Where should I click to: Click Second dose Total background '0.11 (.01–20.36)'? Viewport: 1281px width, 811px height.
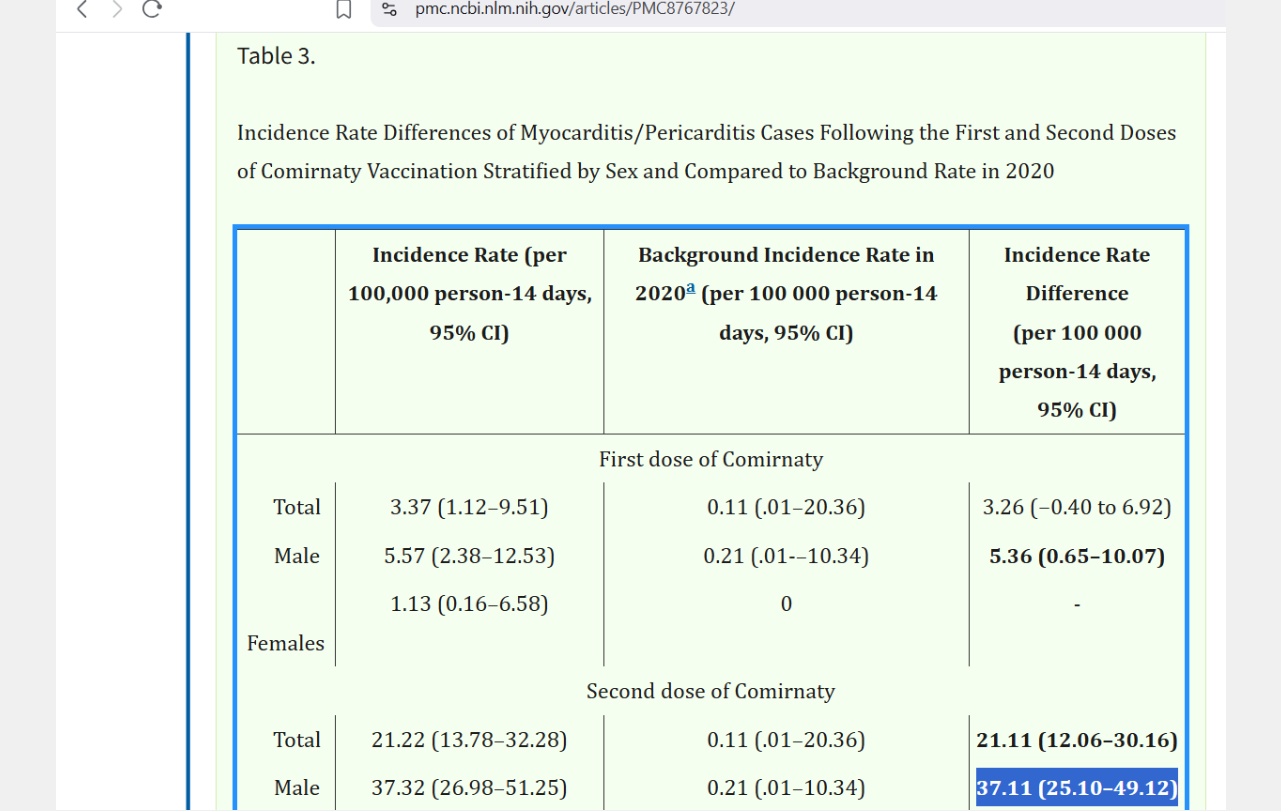pos(786,740)
